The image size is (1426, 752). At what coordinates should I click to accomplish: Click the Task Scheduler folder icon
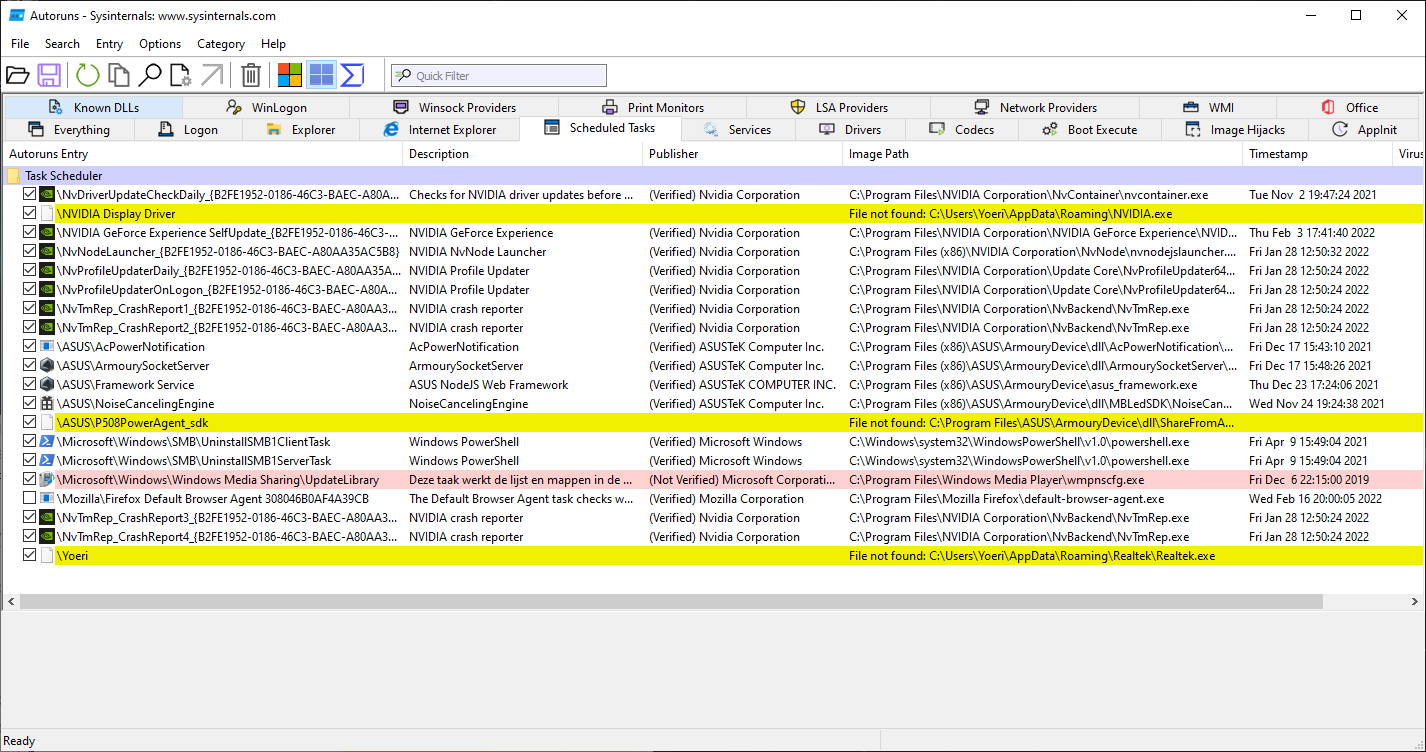point(13,176)
